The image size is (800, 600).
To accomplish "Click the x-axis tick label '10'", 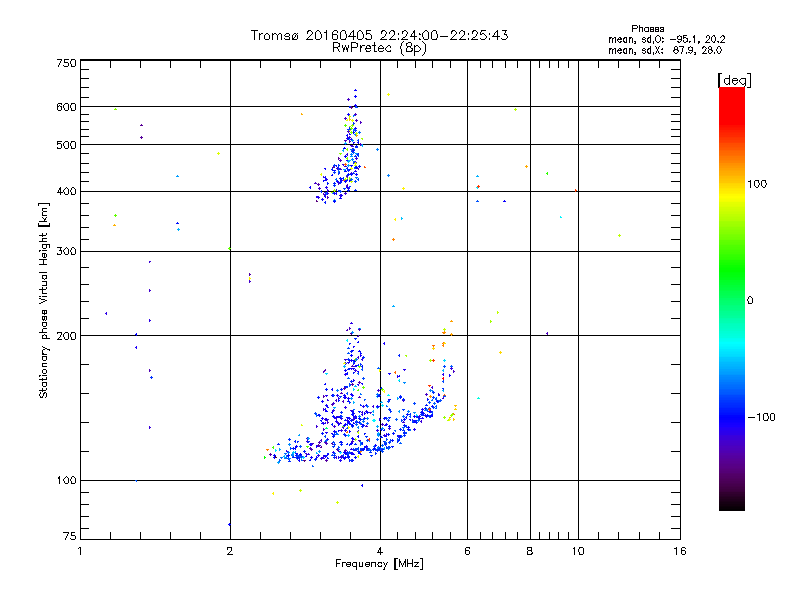I will click(578, 551).
